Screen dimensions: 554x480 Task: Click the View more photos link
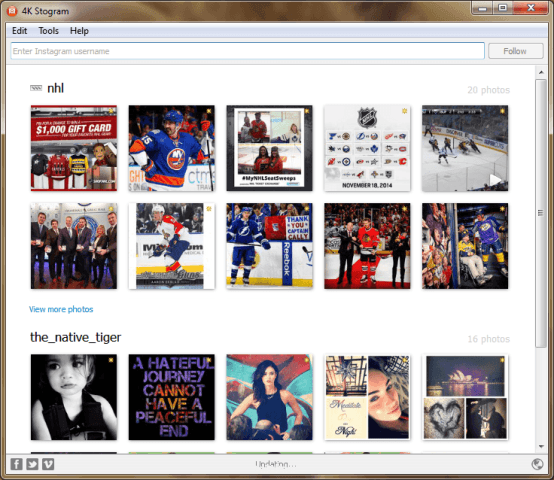[61, 309]
